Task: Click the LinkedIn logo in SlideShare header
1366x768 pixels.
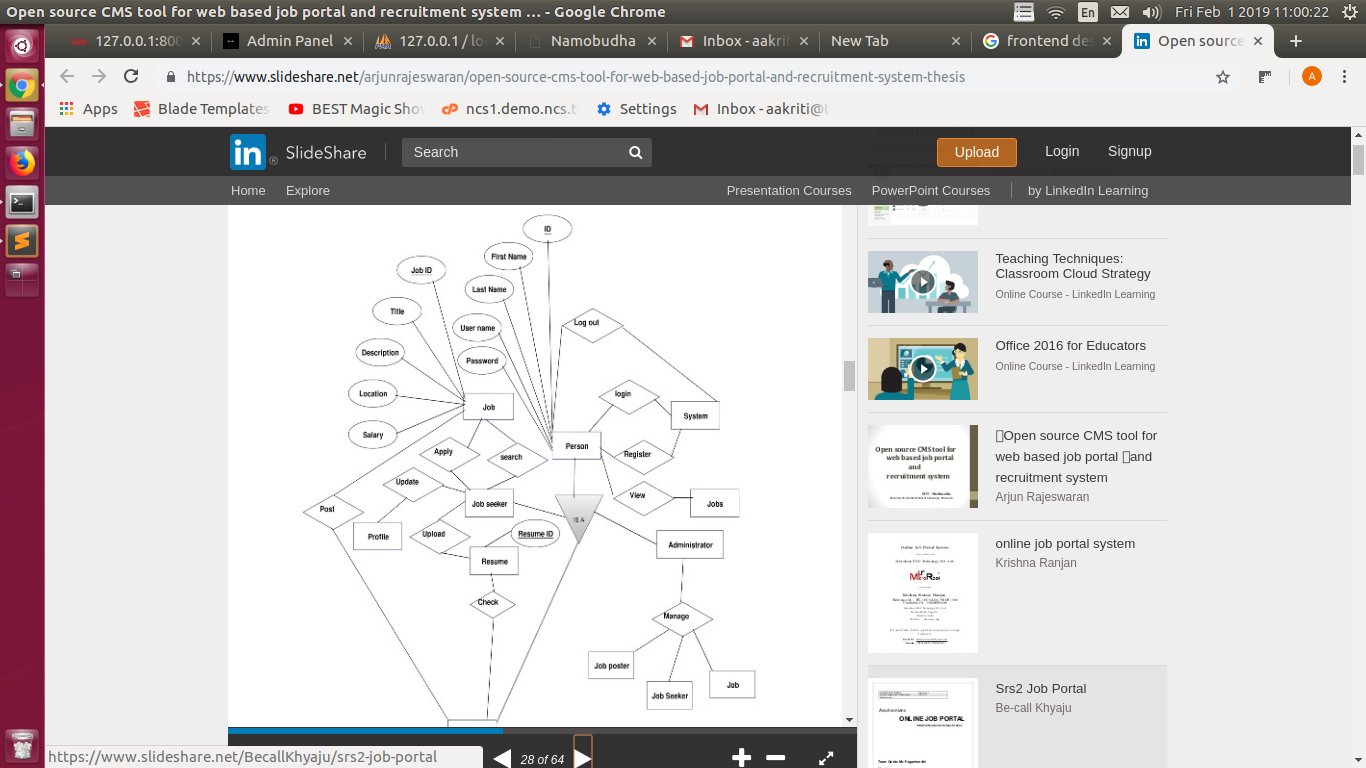Action: (x=248, y=152)
